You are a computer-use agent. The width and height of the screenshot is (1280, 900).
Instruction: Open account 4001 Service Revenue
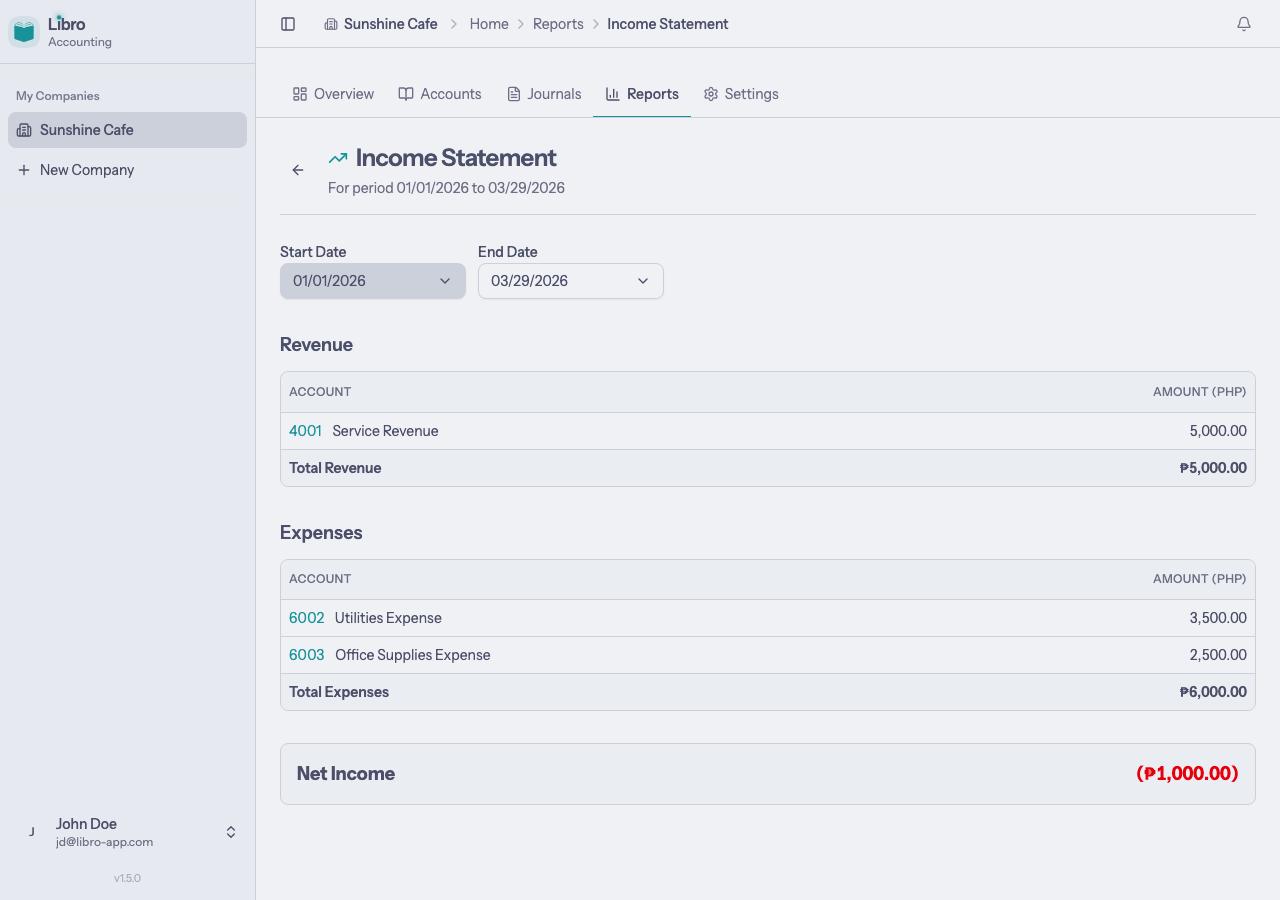(305, 430)
